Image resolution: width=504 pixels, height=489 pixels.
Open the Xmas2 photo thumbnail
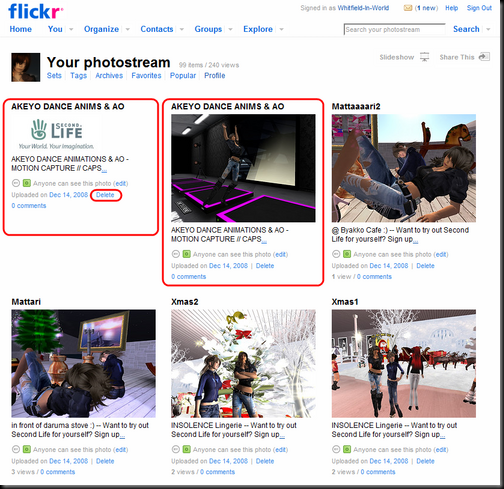(243, 364)
